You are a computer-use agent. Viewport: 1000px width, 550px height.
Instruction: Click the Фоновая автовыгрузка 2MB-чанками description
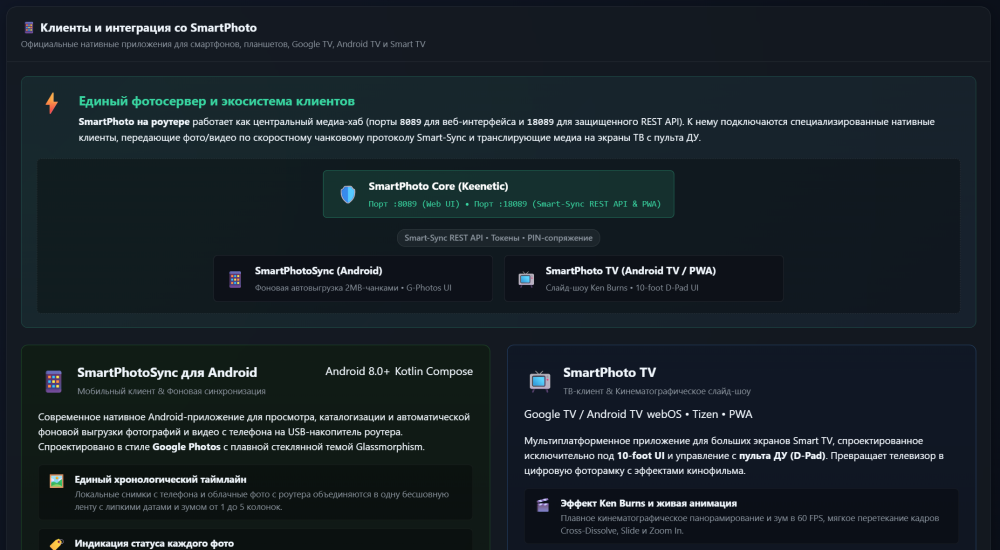coord(353,288)
